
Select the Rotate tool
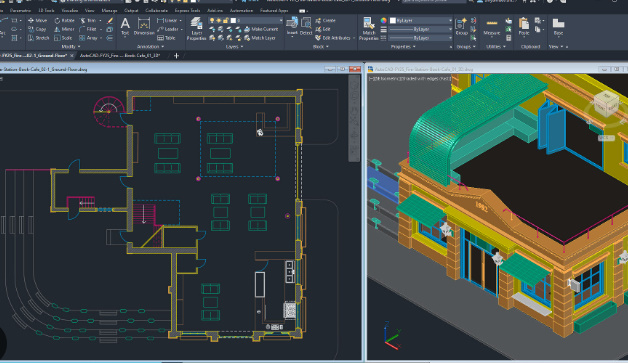[x=64, y=20]
